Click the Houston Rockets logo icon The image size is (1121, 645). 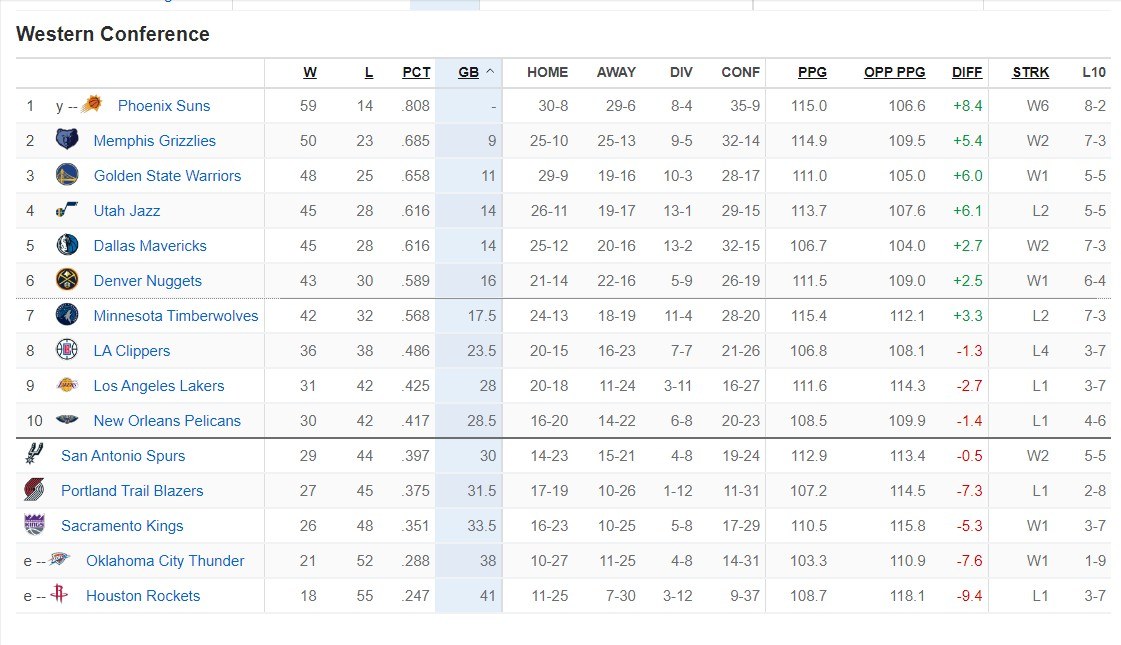60,595
